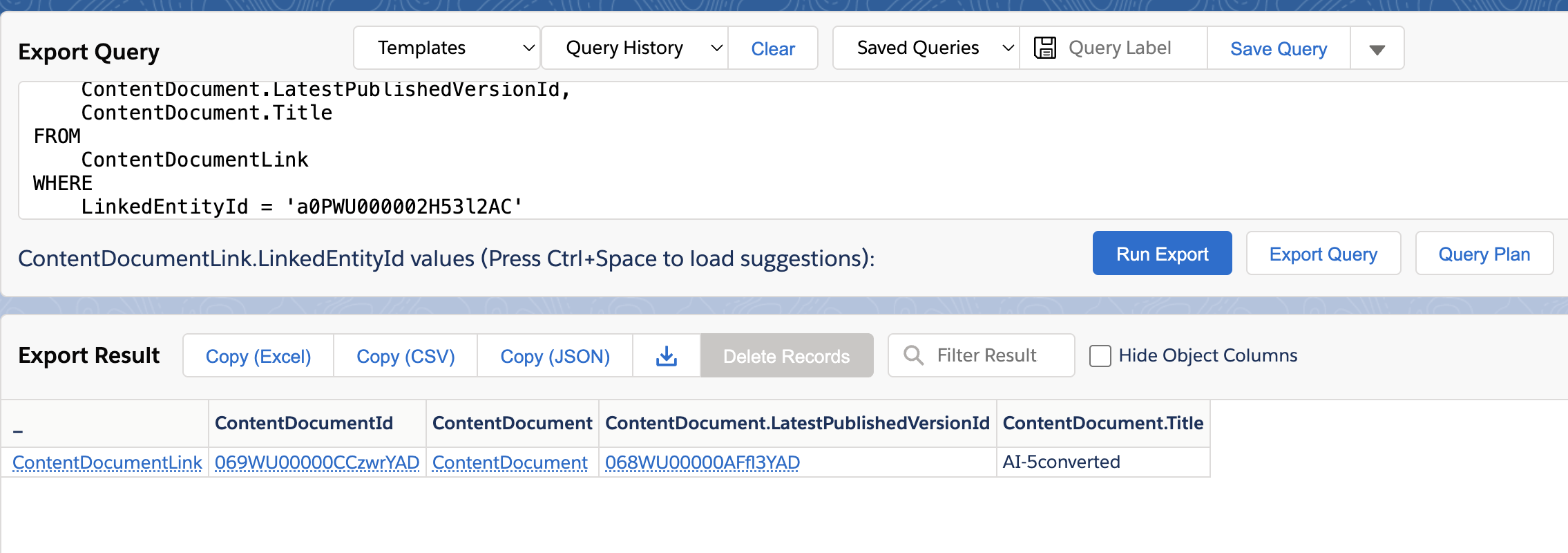Screen dimensions: 1568x553
Task: Open the Query History dropdown
Action: click(634, 48)
